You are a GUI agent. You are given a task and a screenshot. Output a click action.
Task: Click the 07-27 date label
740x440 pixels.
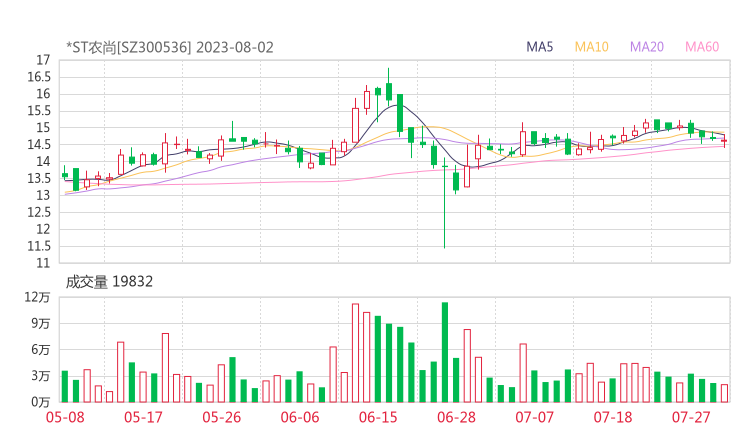[691, 417]
